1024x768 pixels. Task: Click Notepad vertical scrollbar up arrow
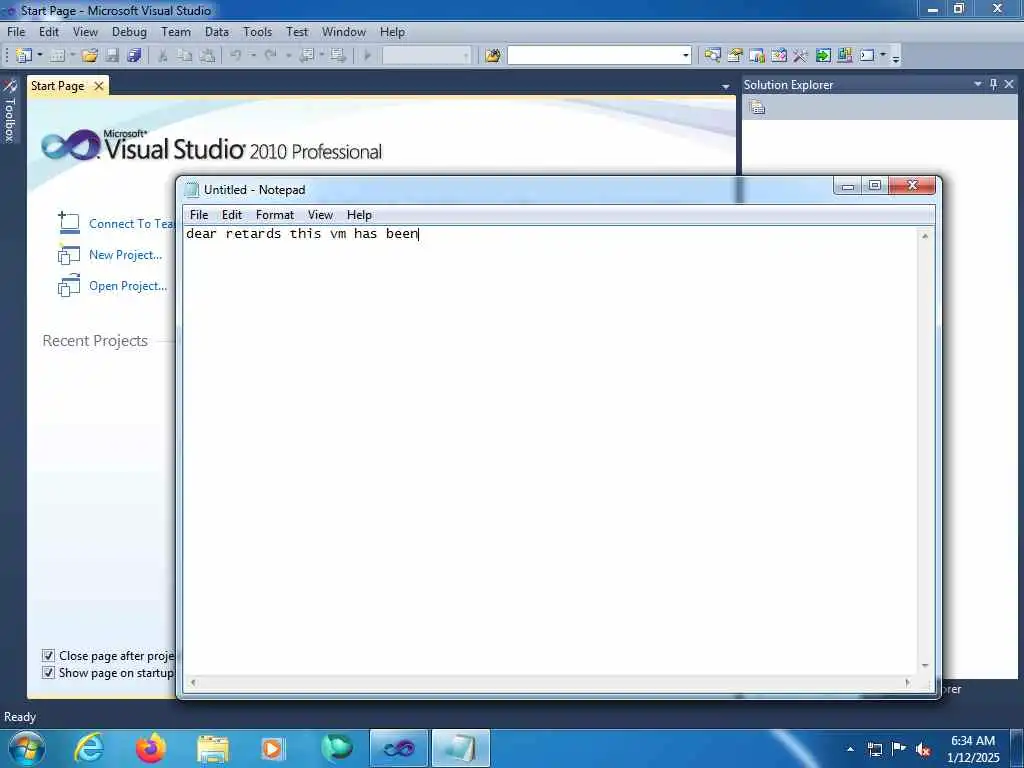(925, 236)
